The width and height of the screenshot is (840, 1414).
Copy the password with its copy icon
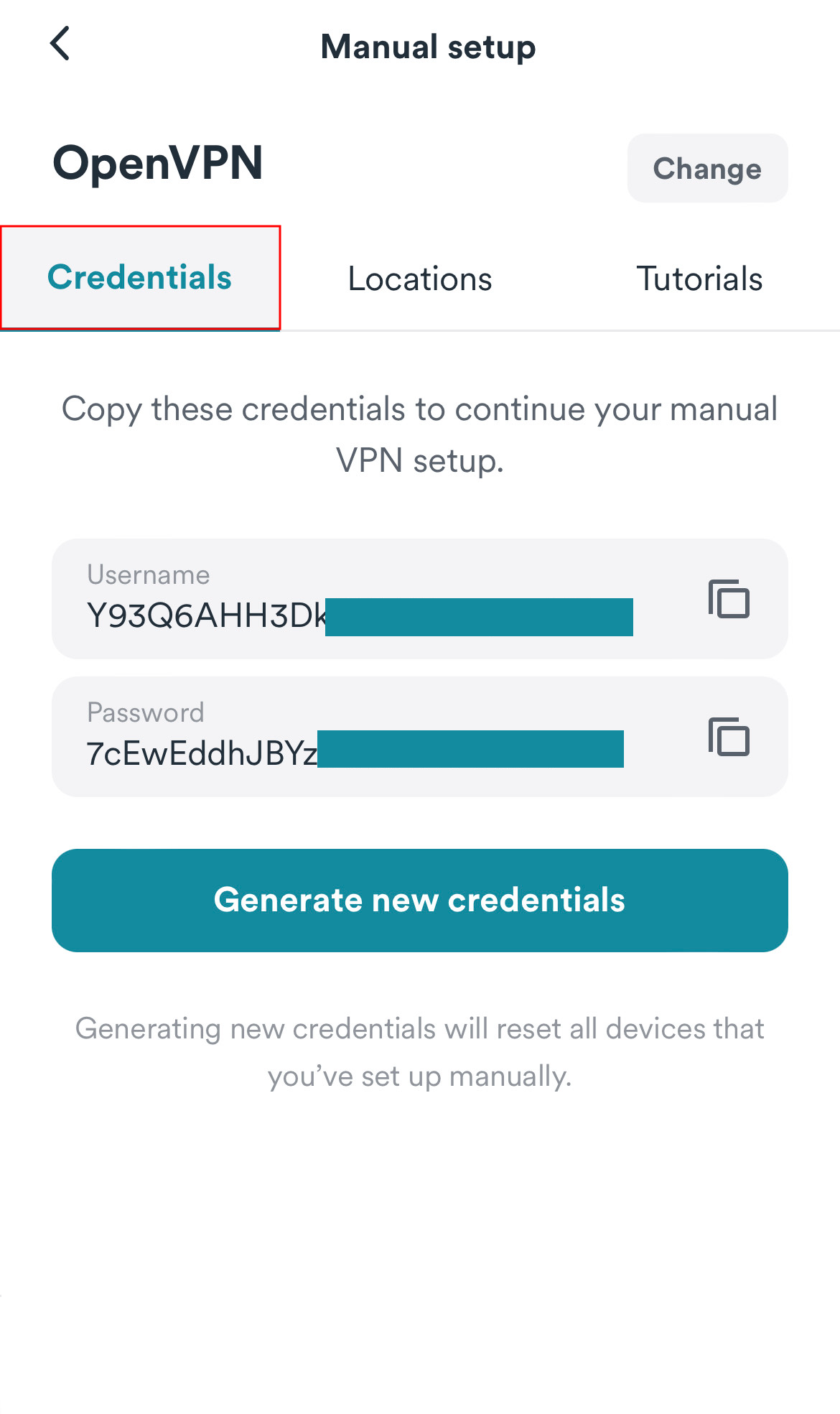729,737
